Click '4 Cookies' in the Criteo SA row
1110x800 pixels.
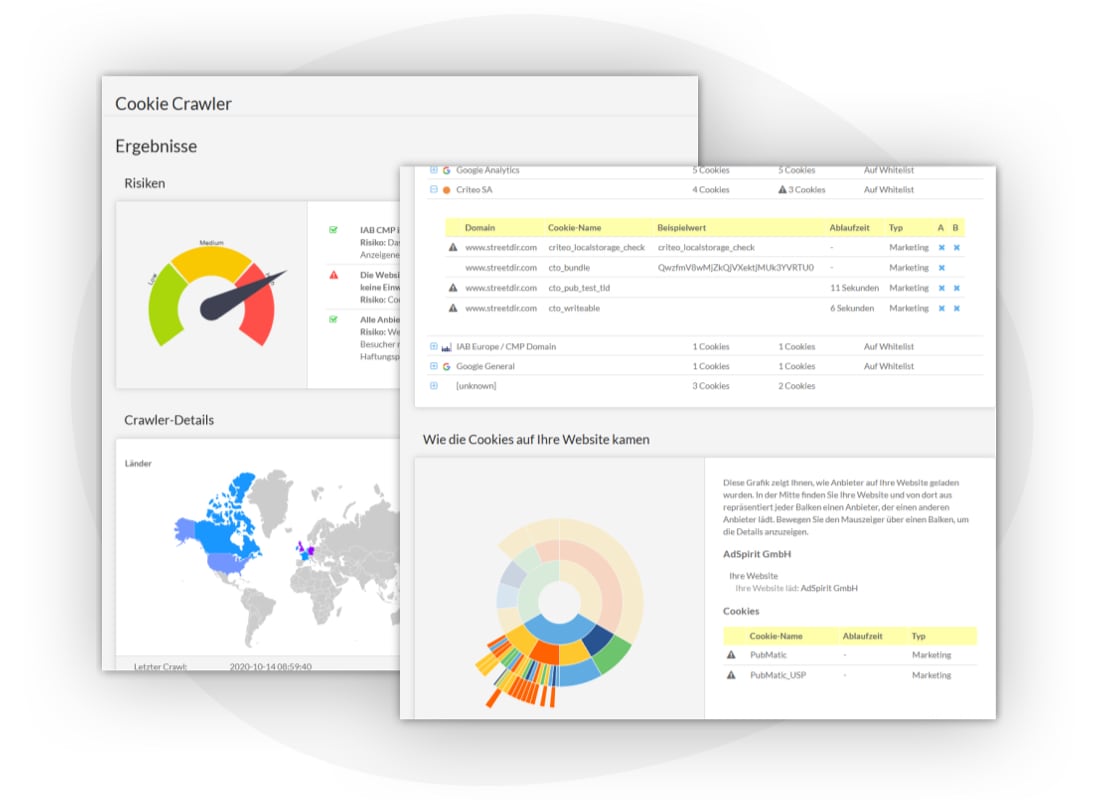point(711,190)
